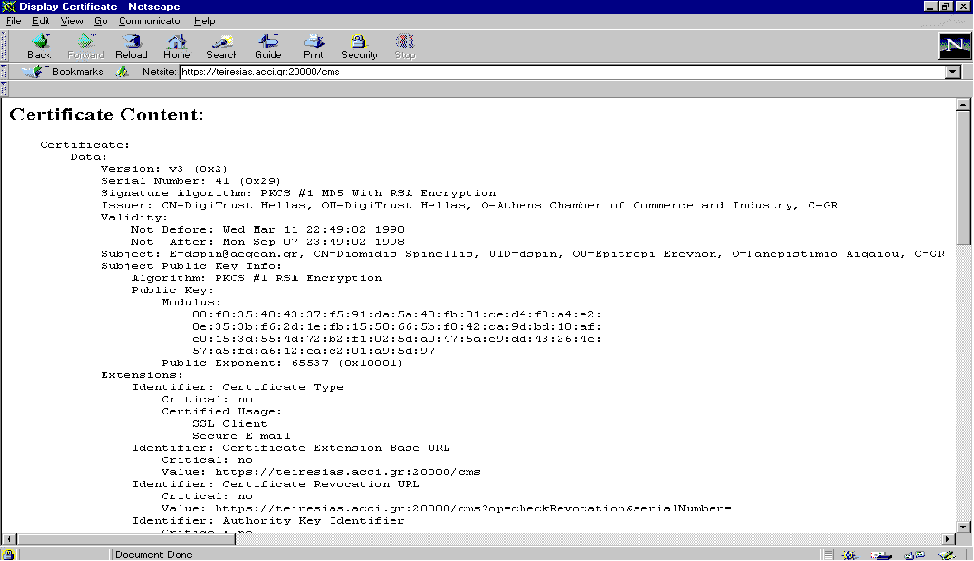Click the Signature Algorithm line

click(x=299, y=193)
